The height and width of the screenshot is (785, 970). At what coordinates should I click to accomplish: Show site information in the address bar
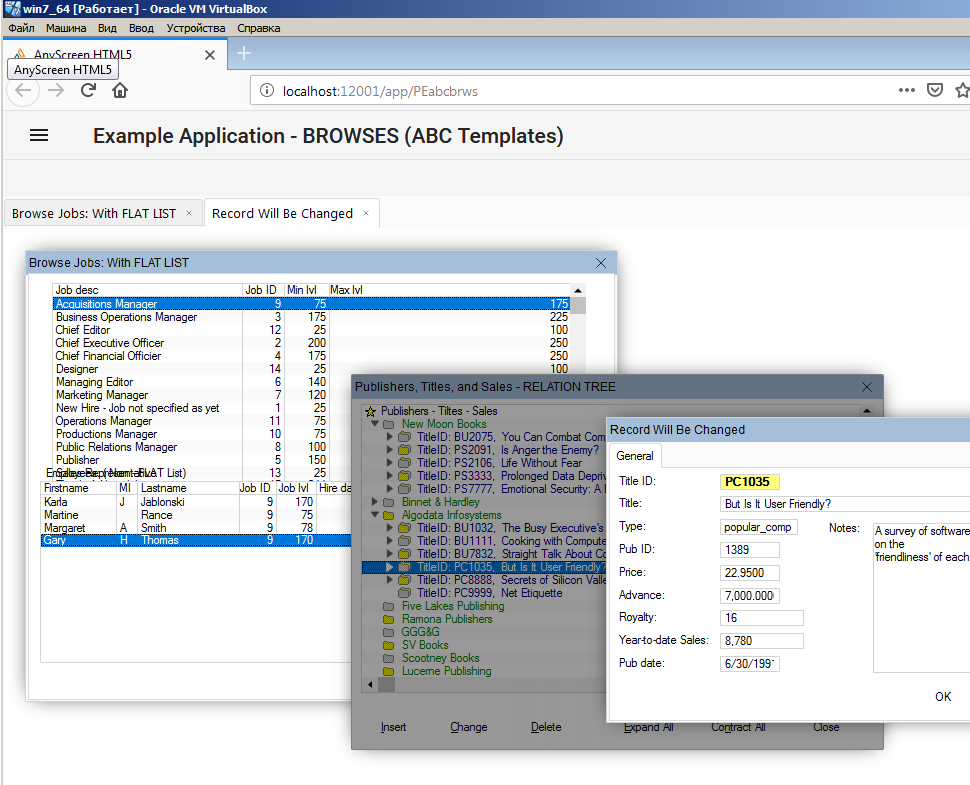coord(267,91)
